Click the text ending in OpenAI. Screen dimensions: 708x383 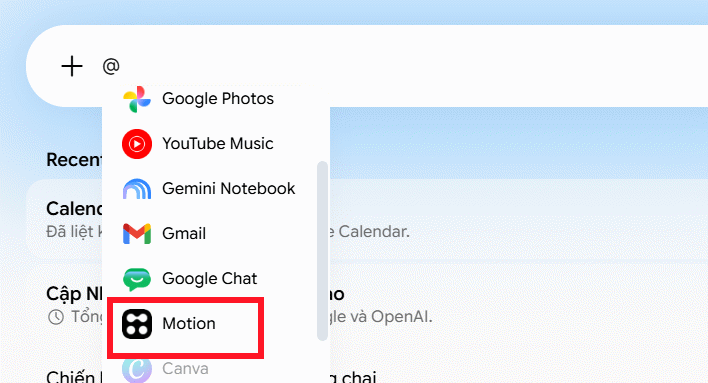pos(382,317)
